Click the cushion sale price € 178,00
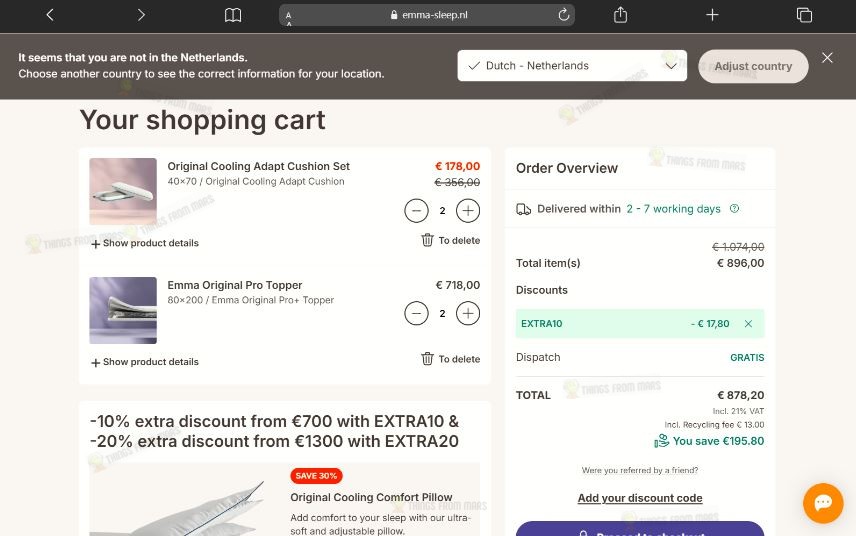 (x=457, y=166)
